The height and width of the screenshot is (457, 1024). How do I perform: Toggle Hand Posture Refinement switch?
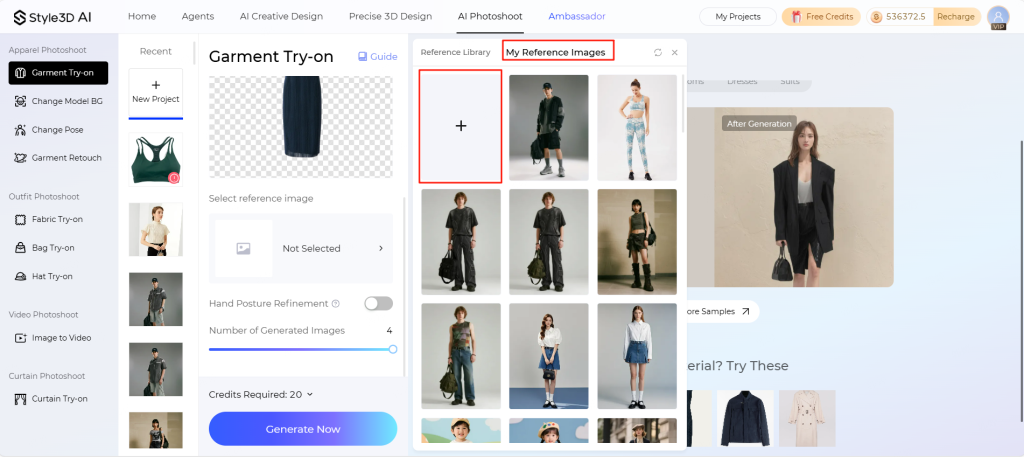[x=379, y=304]
